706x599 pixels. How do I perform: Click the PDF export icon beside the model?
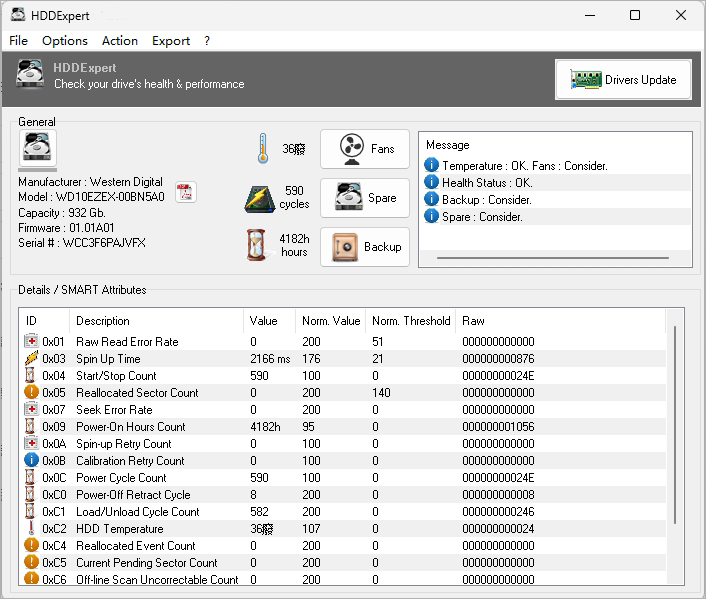(186, 193)
